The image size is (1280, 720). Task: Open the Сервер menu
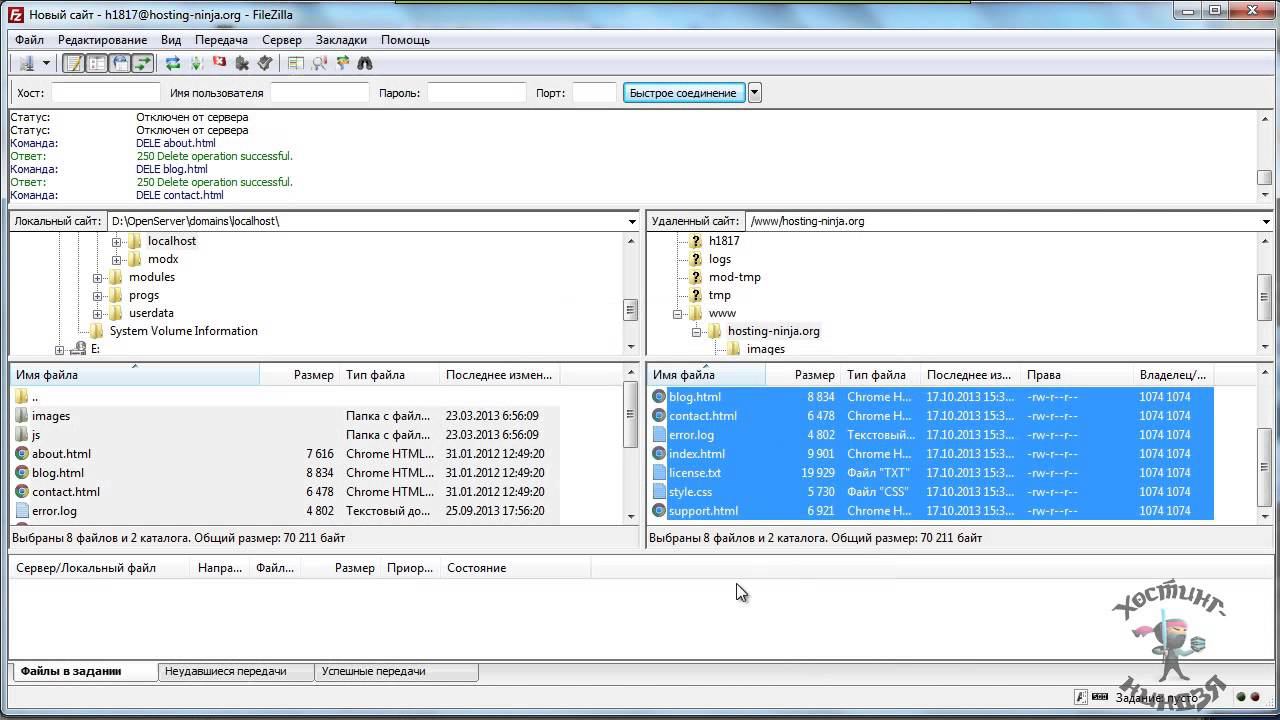282,40
